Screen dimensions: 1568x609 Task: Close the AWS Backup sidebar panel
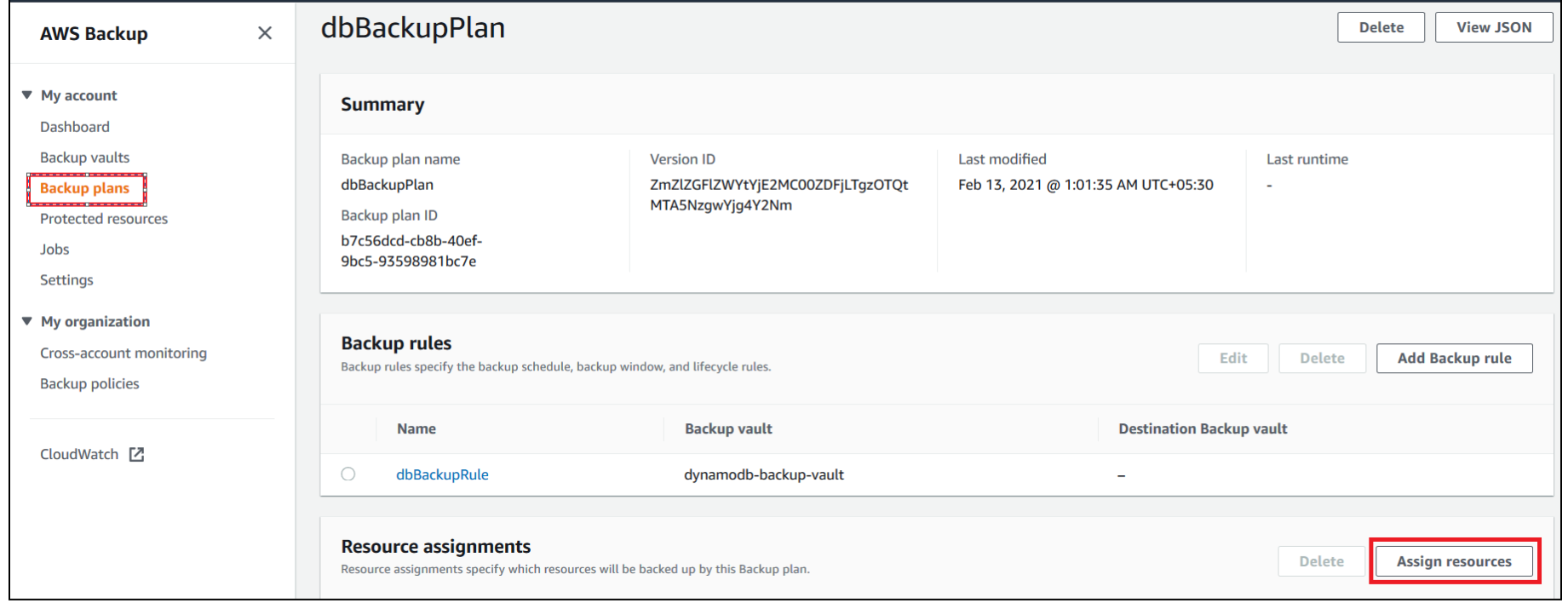[x=265, y=33]
